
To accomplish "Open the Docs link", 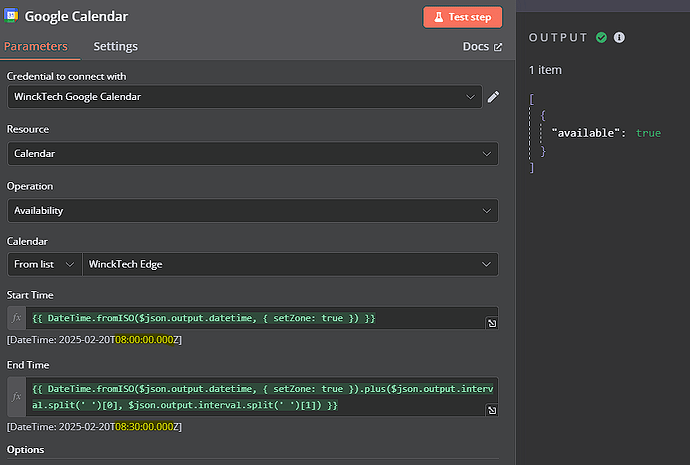I will coord(482,46).
